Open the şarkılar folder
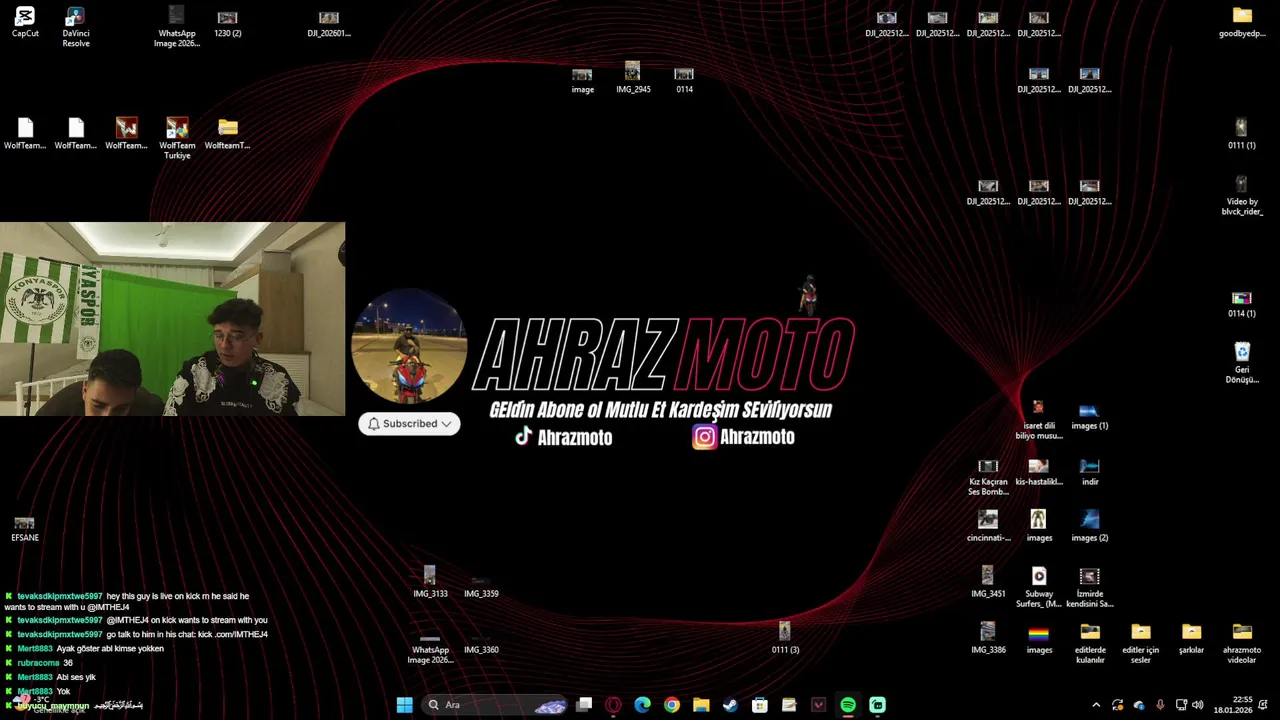Screen dimensions: 1280x720 1191,639
